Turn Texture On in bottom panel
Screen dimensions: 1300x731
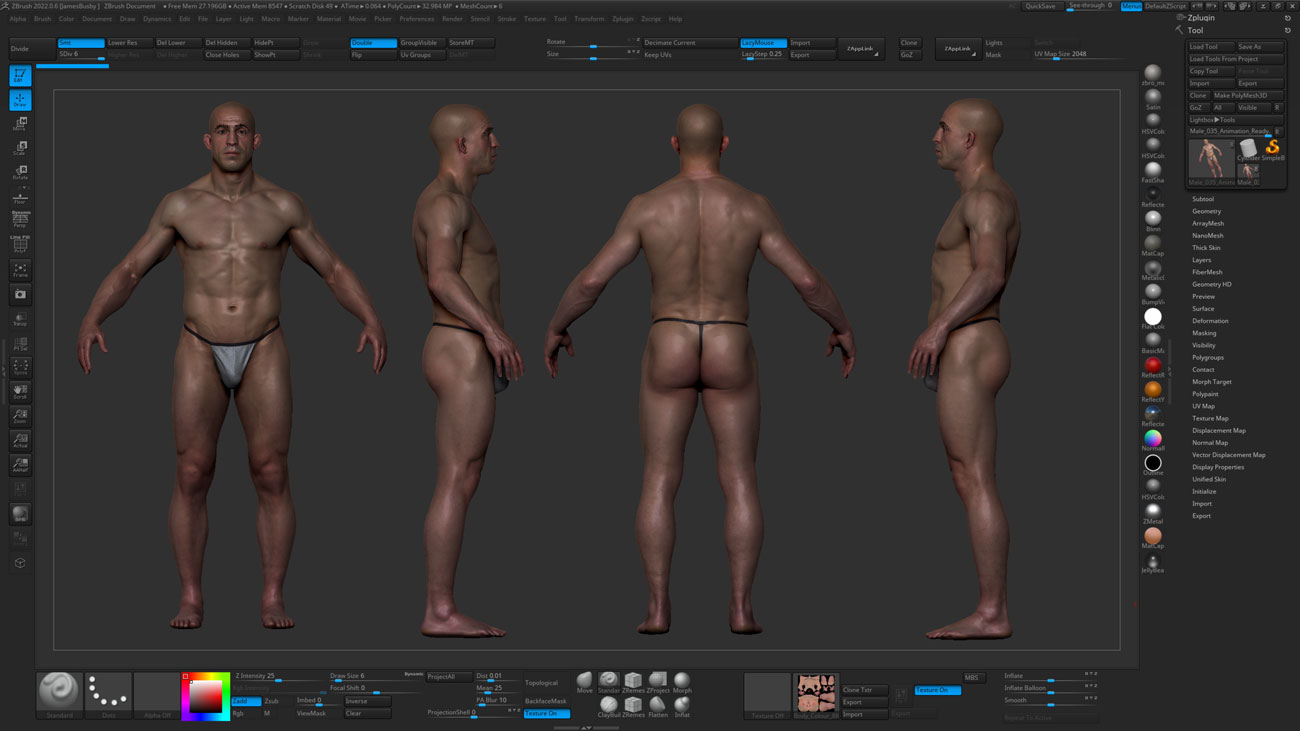[548, 714]
